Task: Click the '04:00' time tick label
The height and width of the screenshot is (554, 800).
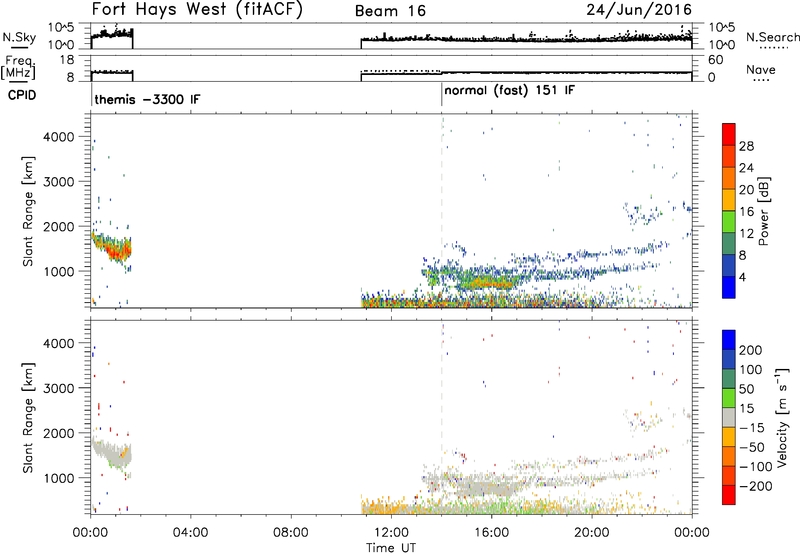Action: 190,533
